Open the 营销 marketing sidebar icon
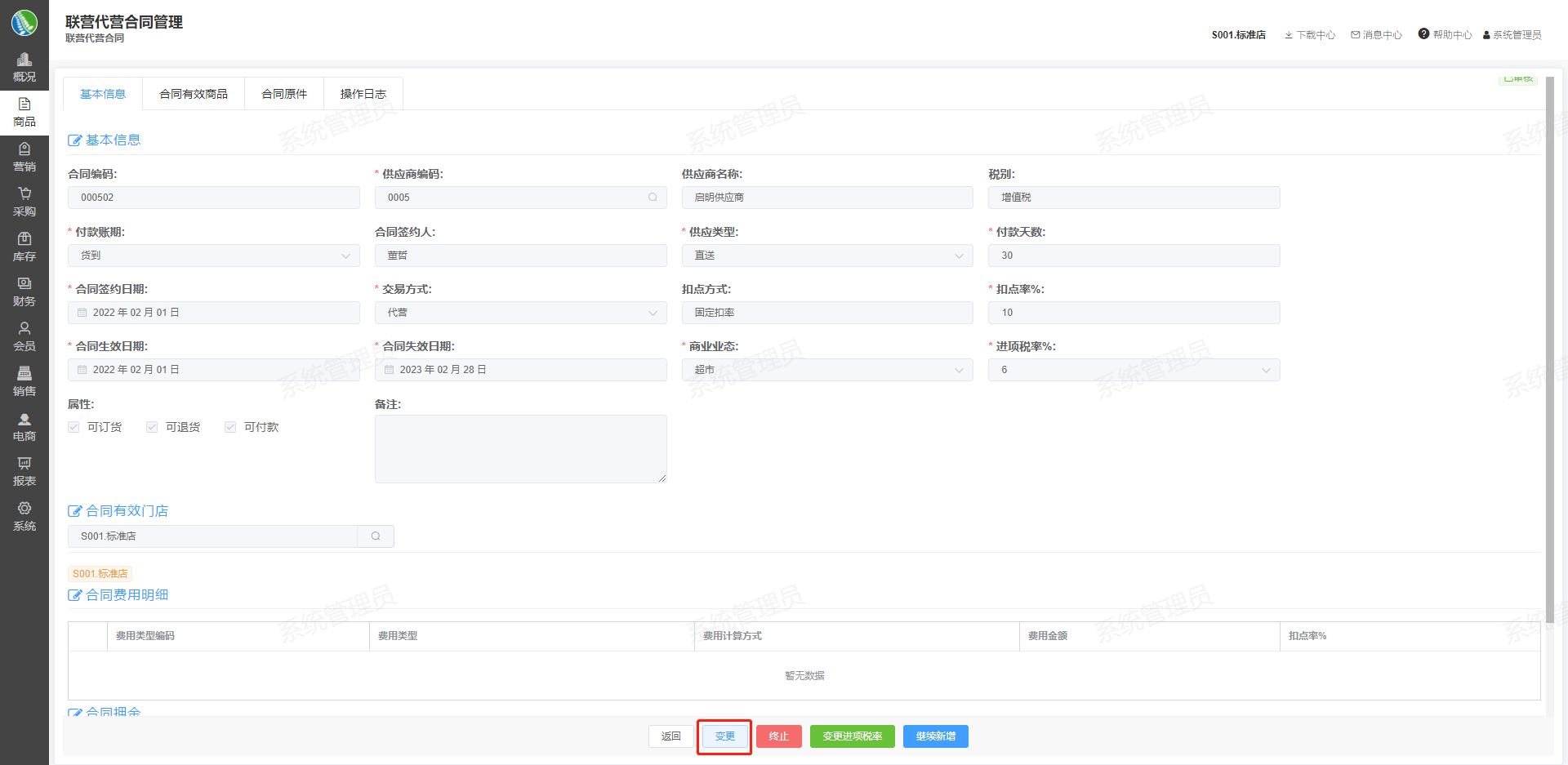Viewport: 1568px width, 765px height. (x=24, y=158)
